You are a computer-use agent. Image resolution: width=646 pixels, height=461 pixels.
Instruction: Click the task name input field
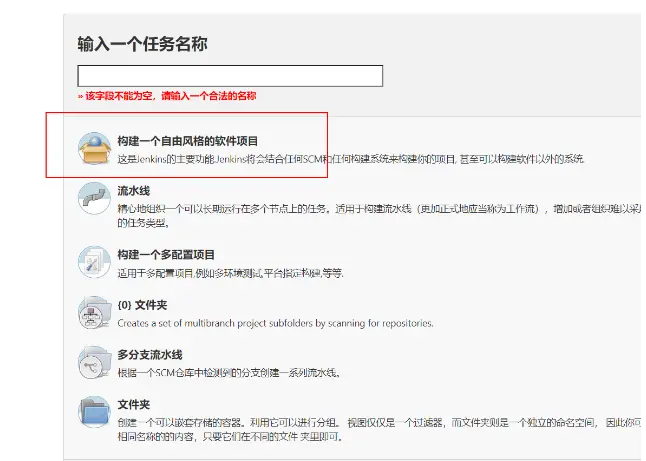[230, 76]
